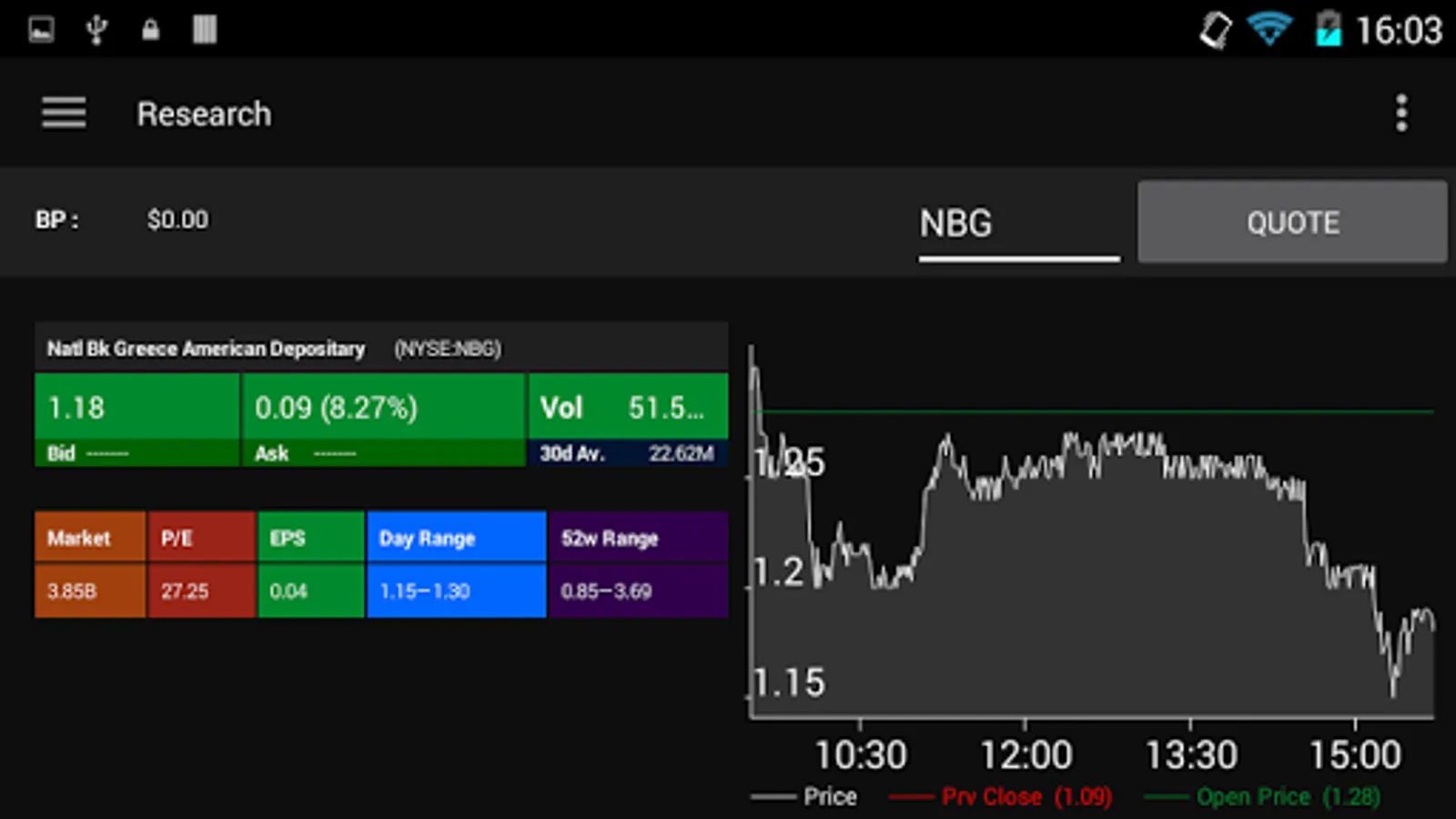Tap the 3.85B market cap value

(x=90, y=591)
